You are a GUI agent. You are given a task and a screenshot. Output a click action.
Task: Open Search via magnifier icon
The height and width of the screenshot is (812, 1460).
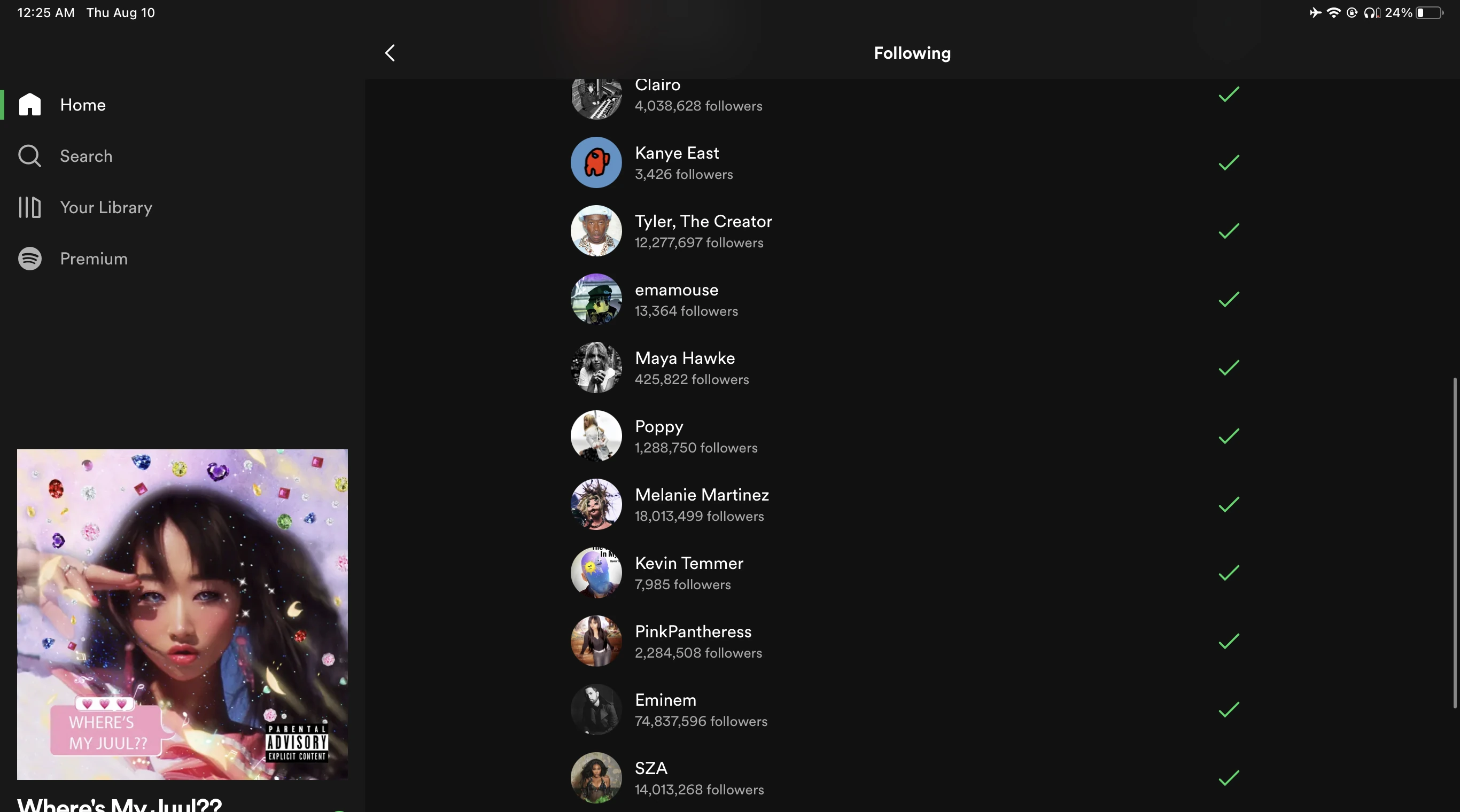(x=29, y=156)
